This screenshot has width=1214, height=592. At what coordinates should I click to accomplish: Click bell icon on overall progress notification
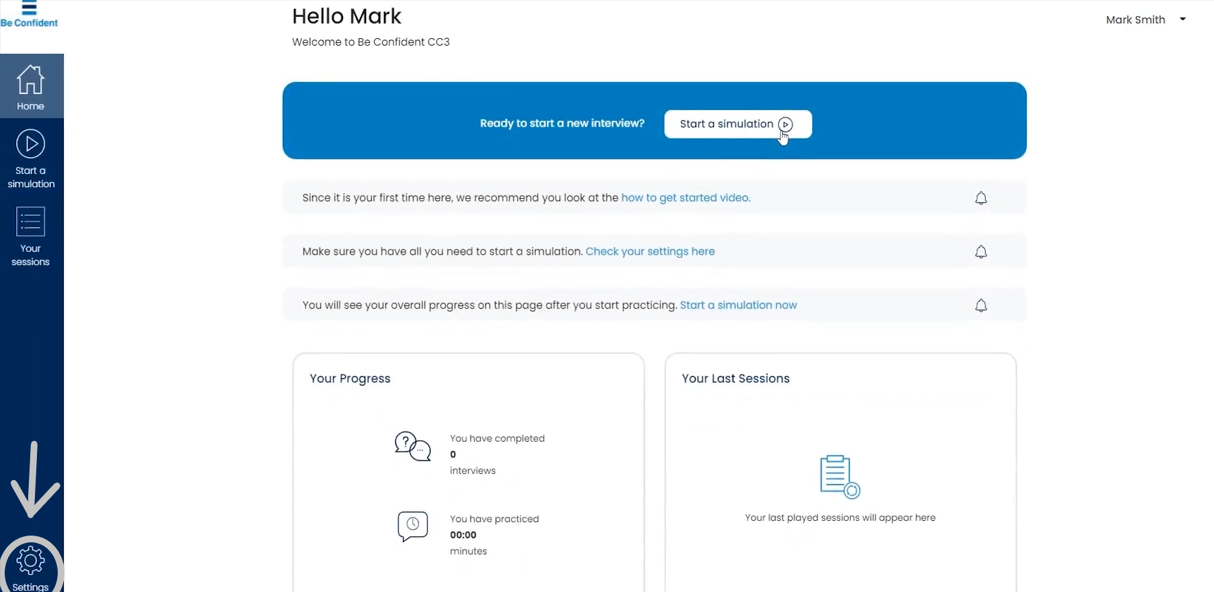981,305
